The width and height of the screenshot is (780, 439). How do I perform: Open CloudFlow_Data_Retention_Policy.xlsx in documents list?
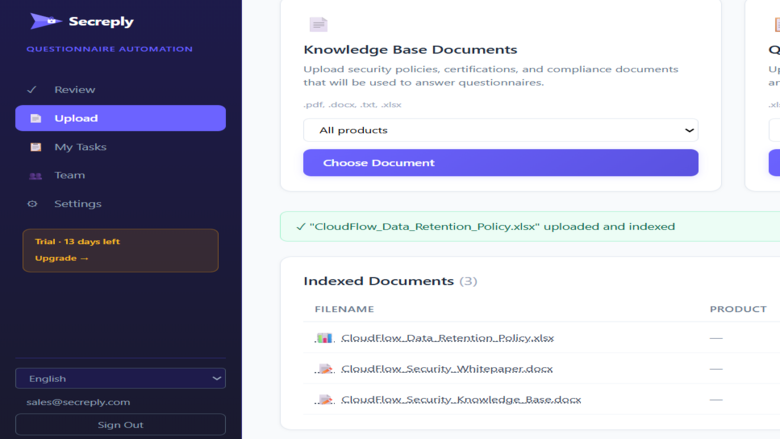447,338
